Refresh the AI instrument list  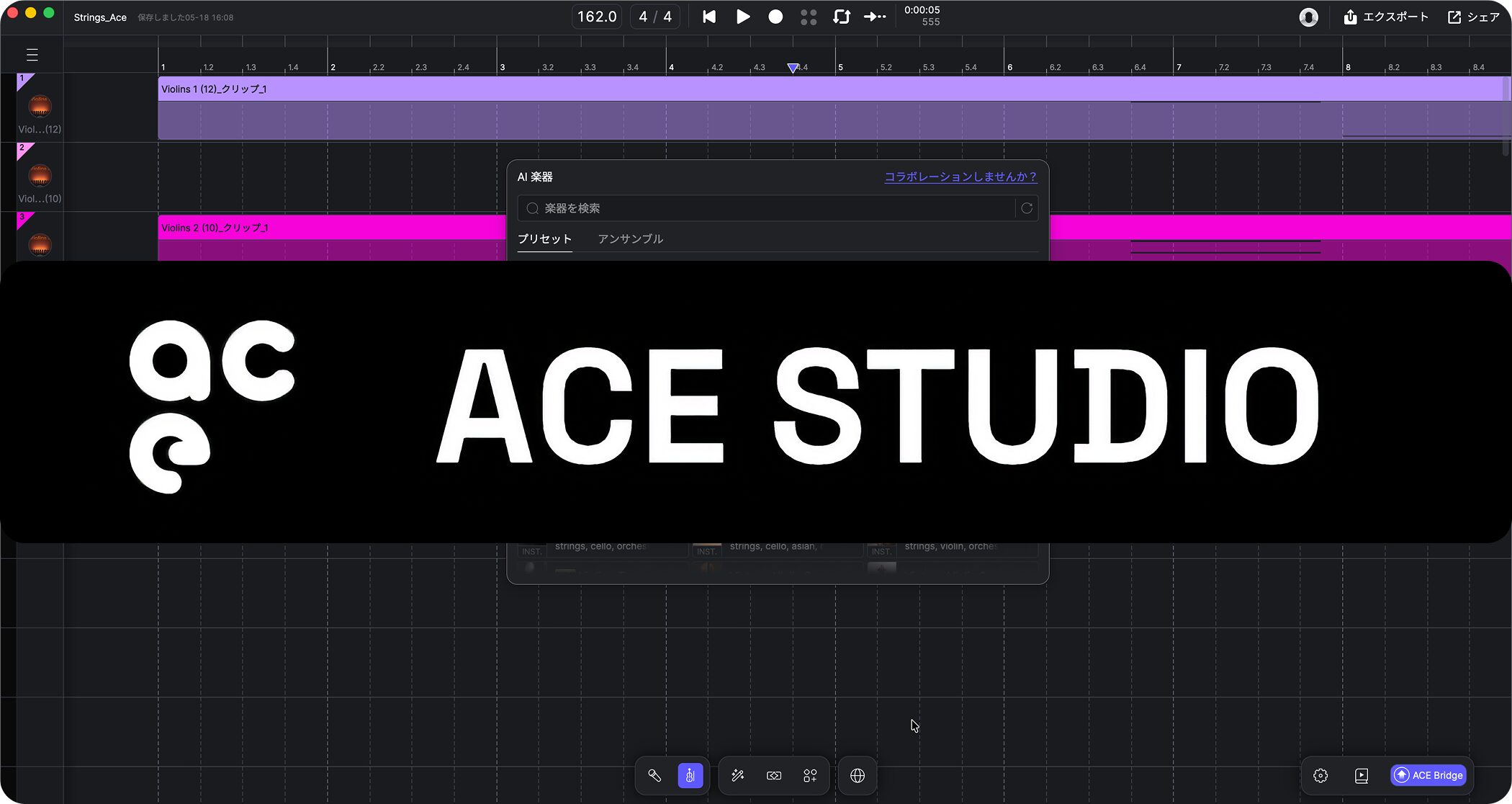pyautogui.click(x=1027, y=208)
